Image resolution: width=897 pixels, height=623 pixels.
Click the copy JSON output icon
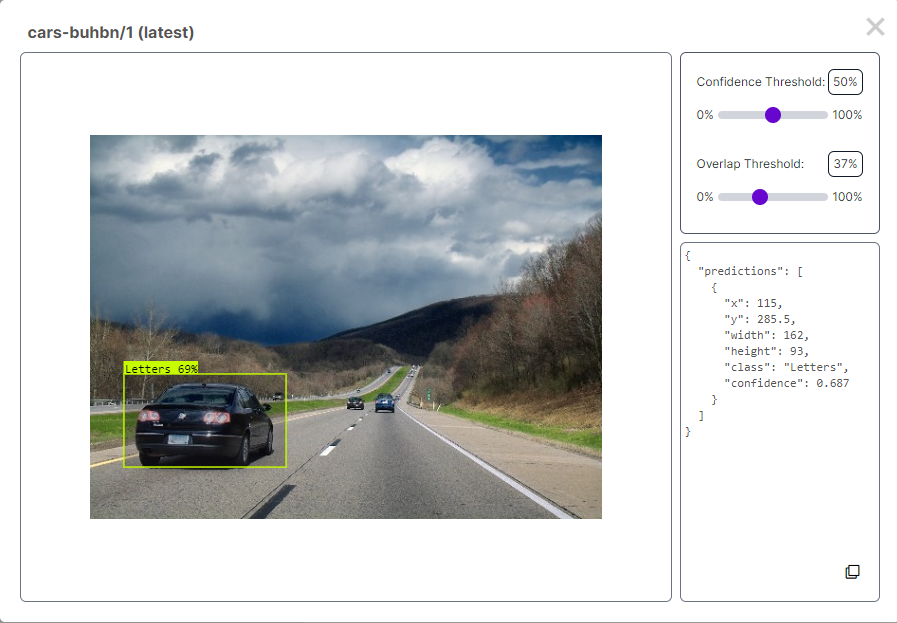point(852,571)
